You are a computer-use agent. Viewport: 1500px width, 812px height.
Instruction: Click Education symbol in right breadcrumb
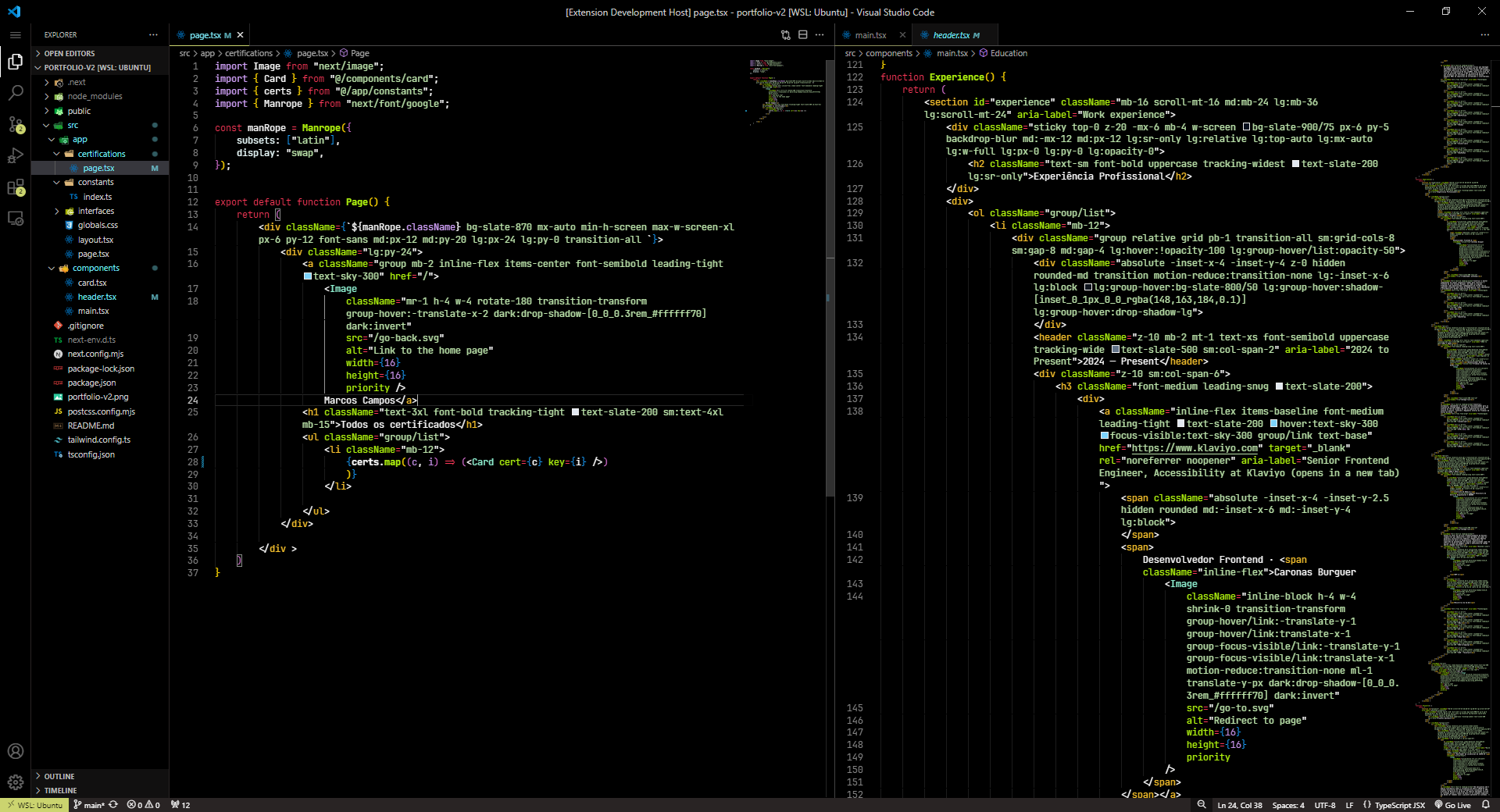pyautogui.click(x=1008, y=53)
